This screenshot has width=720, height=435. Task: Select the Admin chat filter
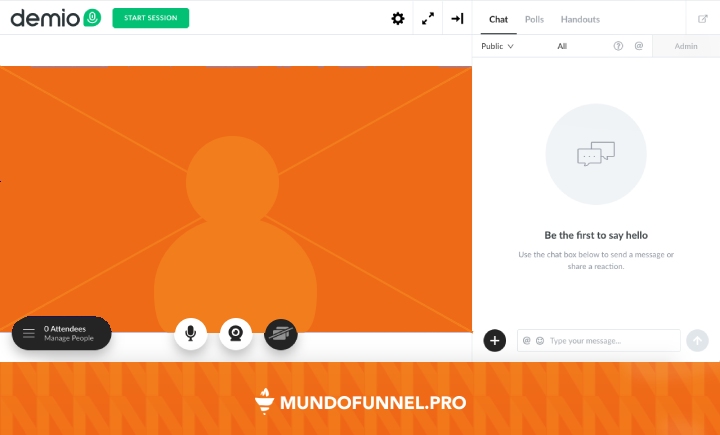[x=686, y=46]
